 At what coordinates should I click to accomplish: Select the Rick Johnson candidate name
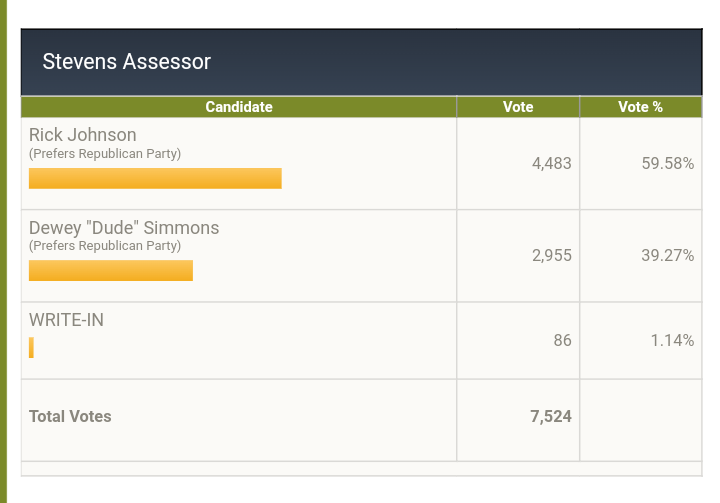83,135
